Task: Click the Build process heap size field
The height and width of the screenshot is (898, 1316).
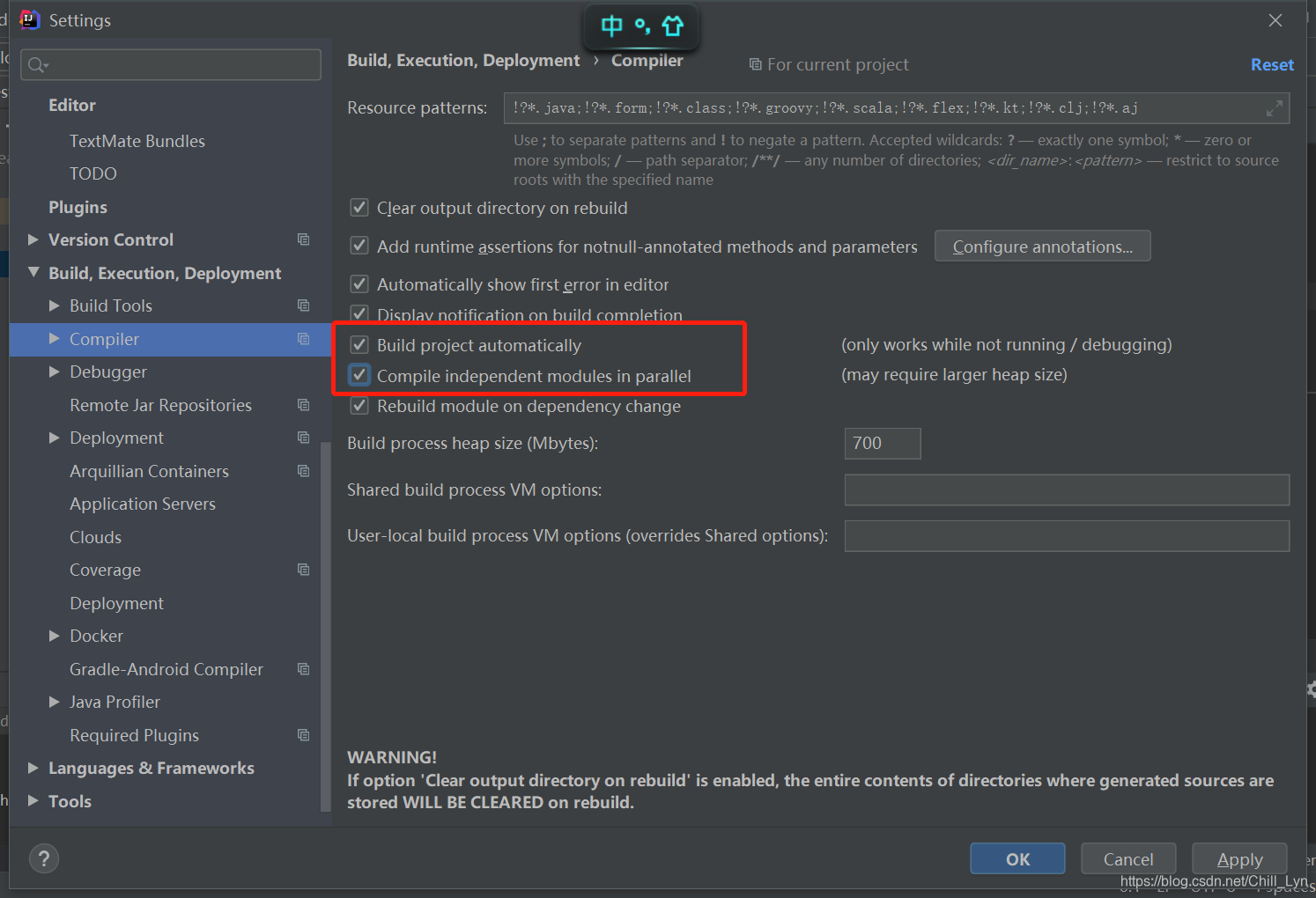Action: (x=883, y=443)
